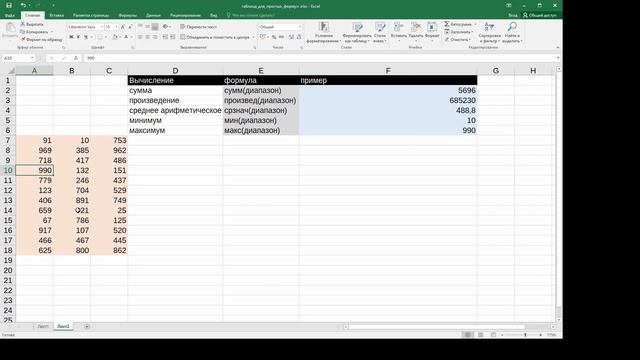Center cell text horizontally
Screen dimensions: 640x360
point(147,37)
